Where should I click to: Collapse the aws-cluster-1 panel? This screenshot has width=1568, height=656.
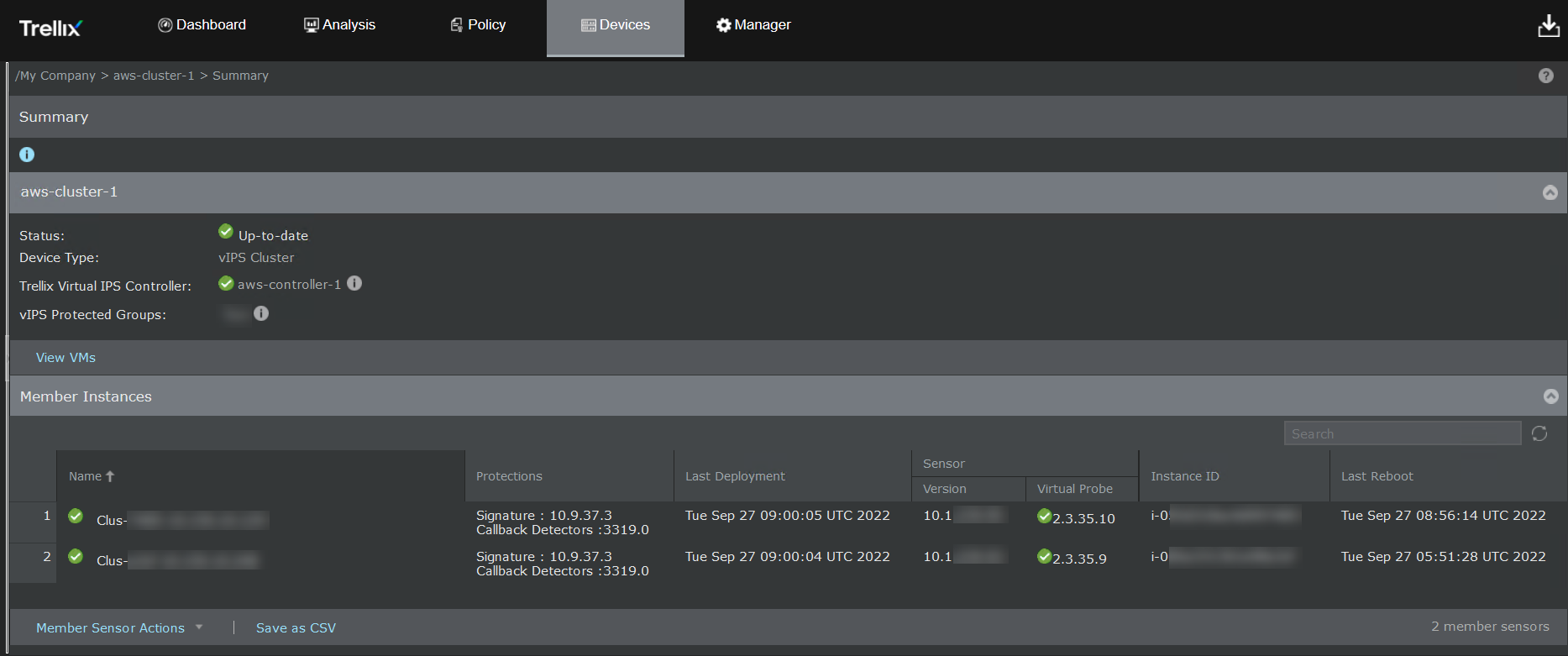[x=1550, y=192]
